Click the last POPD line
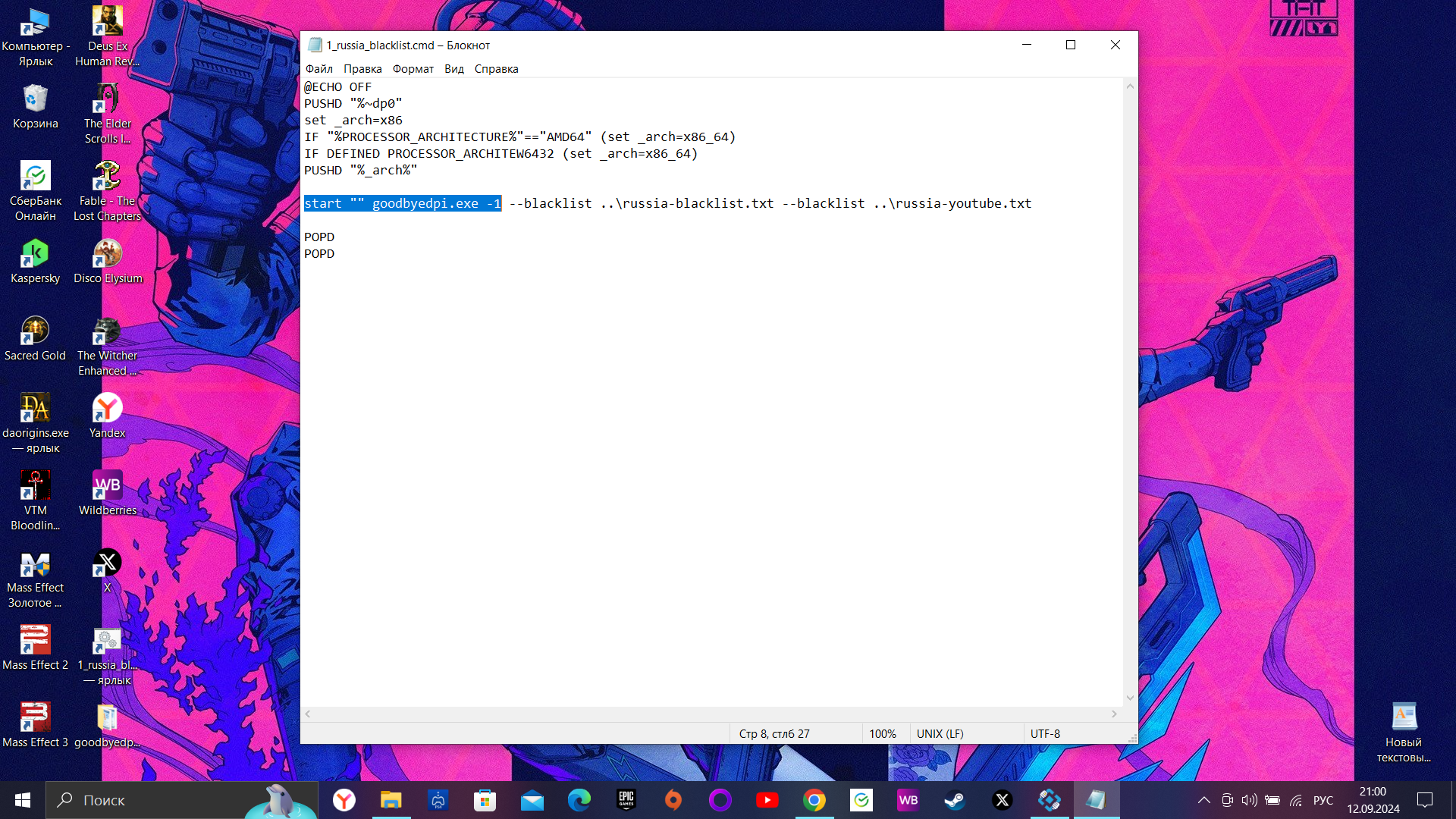1456x819 pixels. pyautogui.click(x=319, y=254)
